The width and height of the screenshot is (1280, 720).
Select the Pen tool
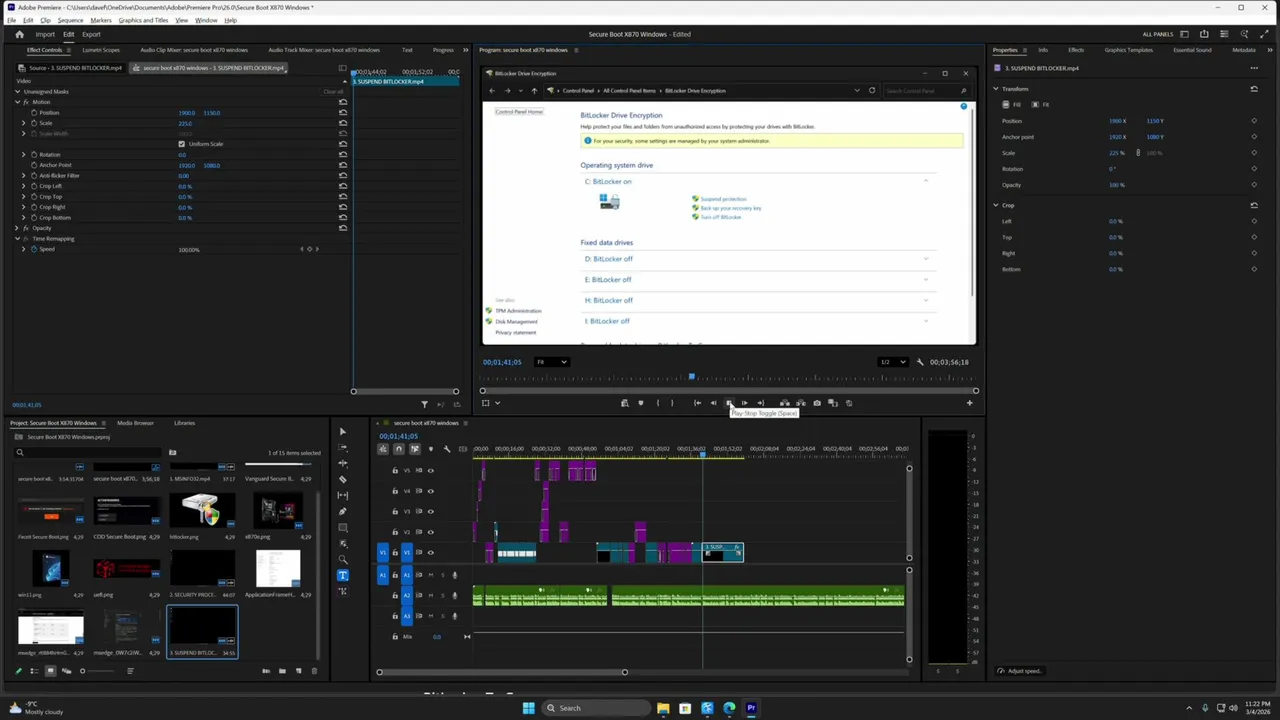[343, 511]
